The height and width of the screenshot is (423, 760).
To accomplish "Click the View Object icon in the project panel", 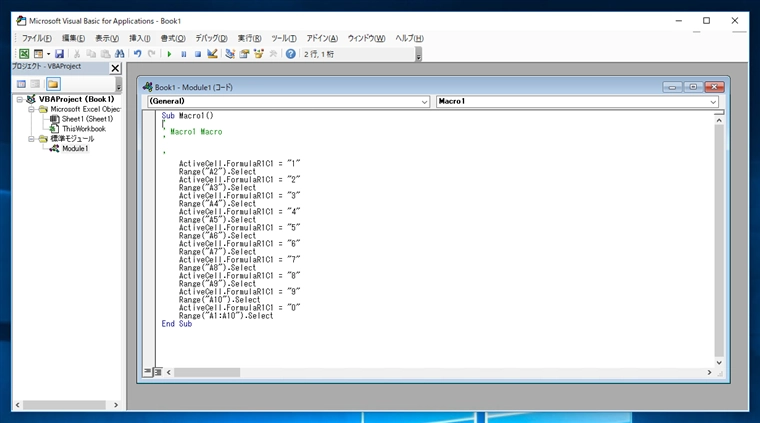I will (x=35, y=84).
